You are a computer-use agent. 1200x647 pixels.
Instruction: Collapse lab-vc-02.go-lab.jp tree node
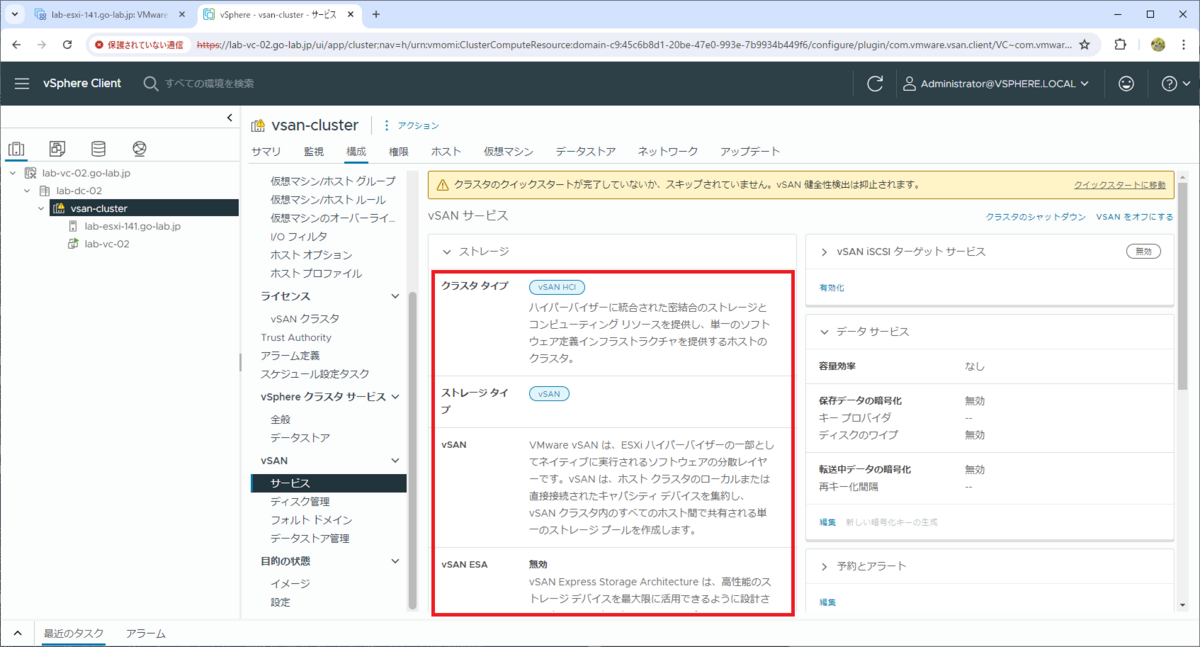pyautogui.click(x=12, y=173)
